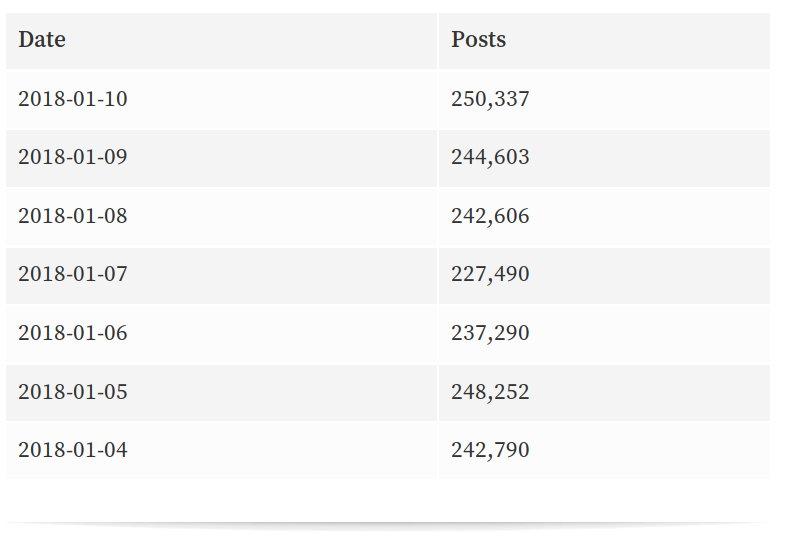This screenshot has width=786, height=538.
Task: Select the 242,790 posts value
Action: (490, 450)
